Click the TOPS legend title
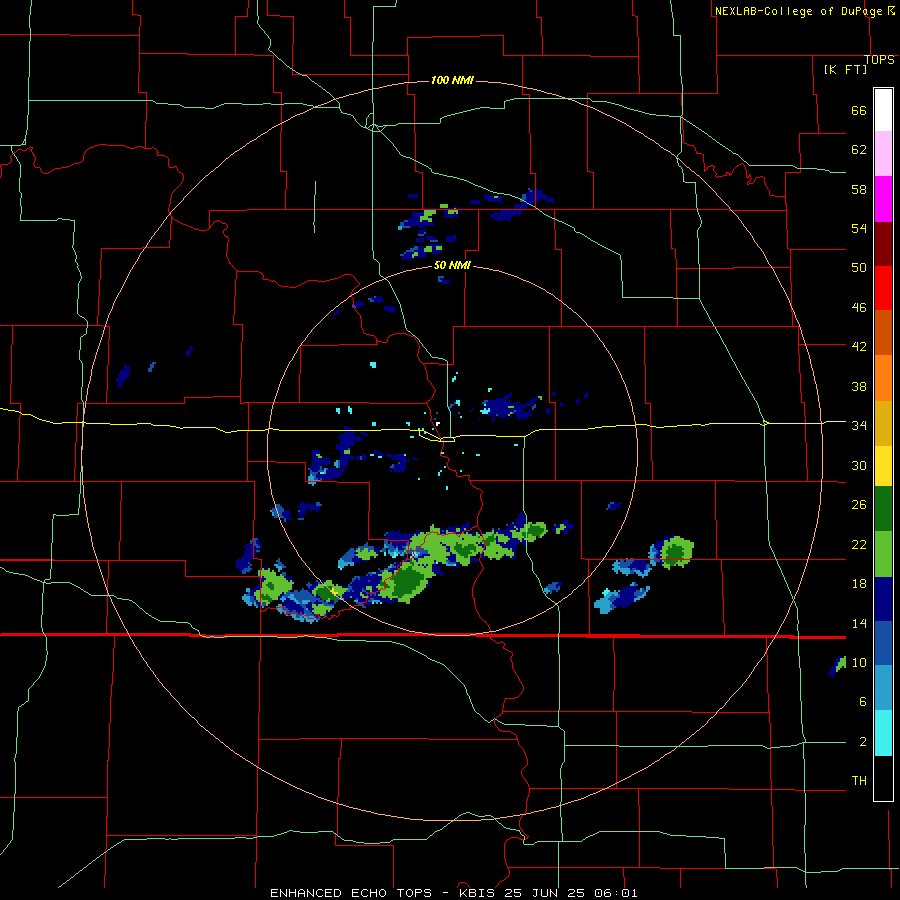This screenshot has height=900, width=900. (x=879, y=60)
